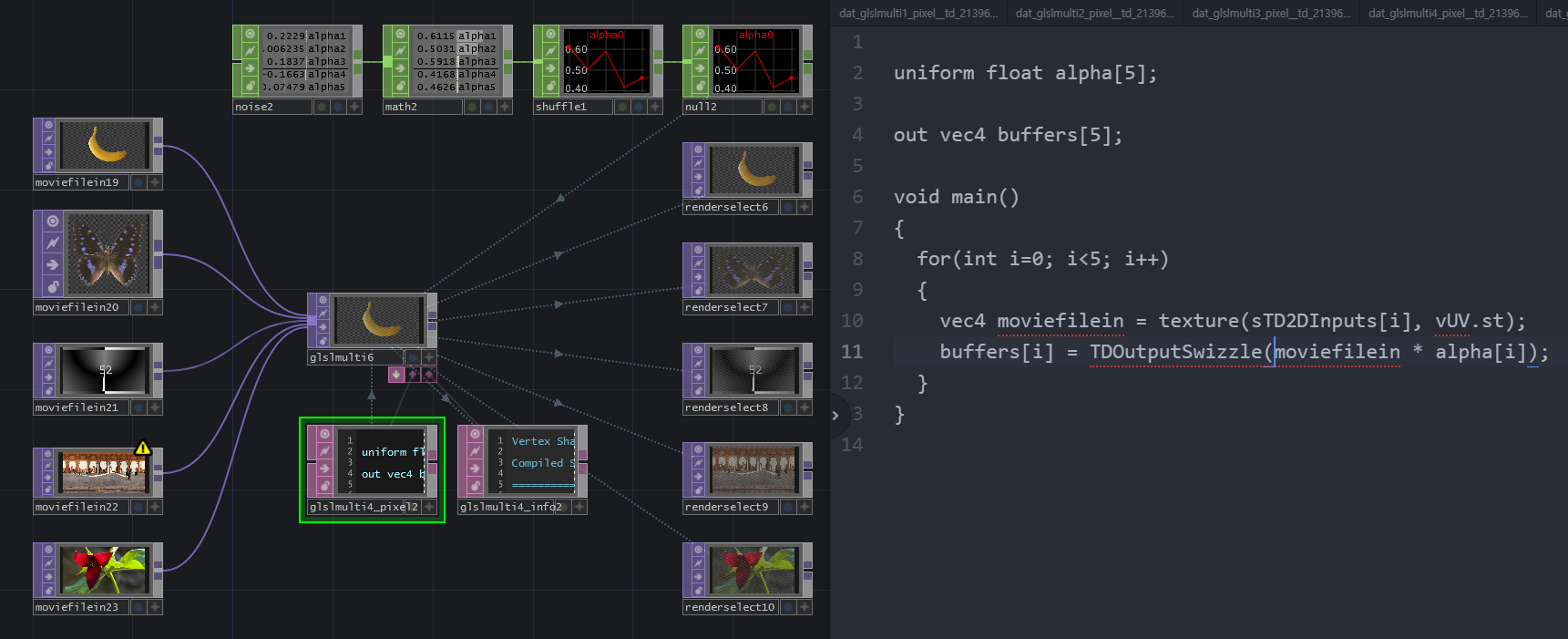Switch to dat_glslmulti2_pixel tab
This screenshot has width=1568, height=639.
click(1094, 13)
